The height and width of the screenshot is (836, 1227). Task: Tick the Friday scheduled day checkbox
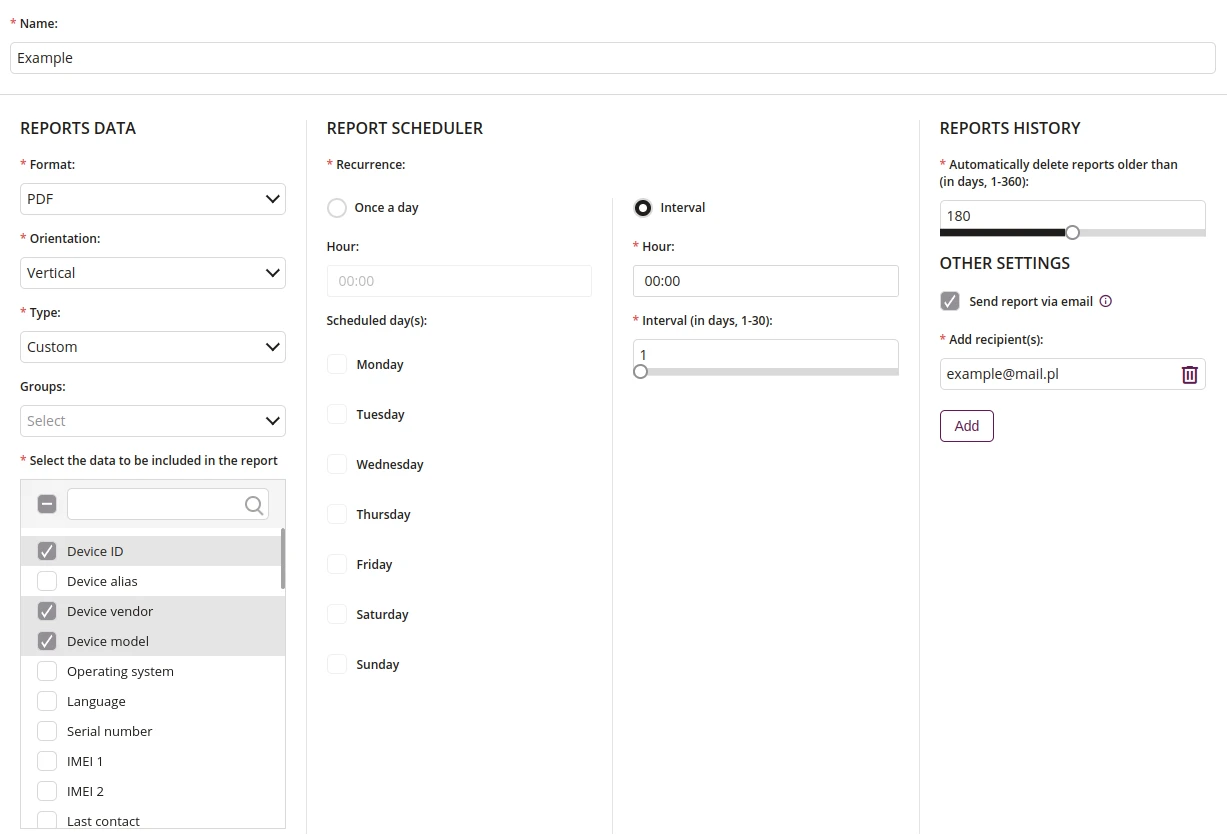337,564
